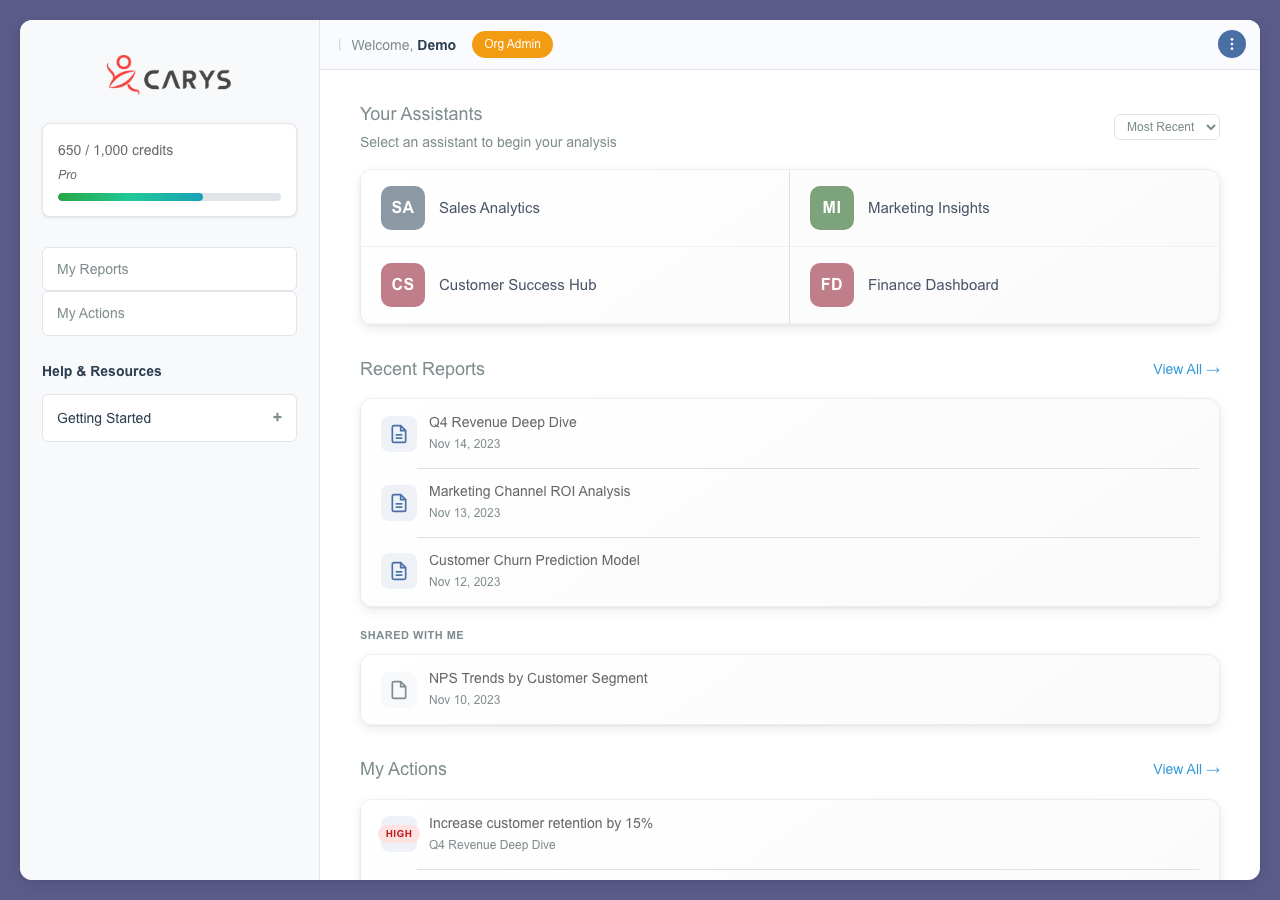Open My Actions from the sidebar
Image resolution: width=1280 pixels, height=900 pixels.
tap(169, 313)
